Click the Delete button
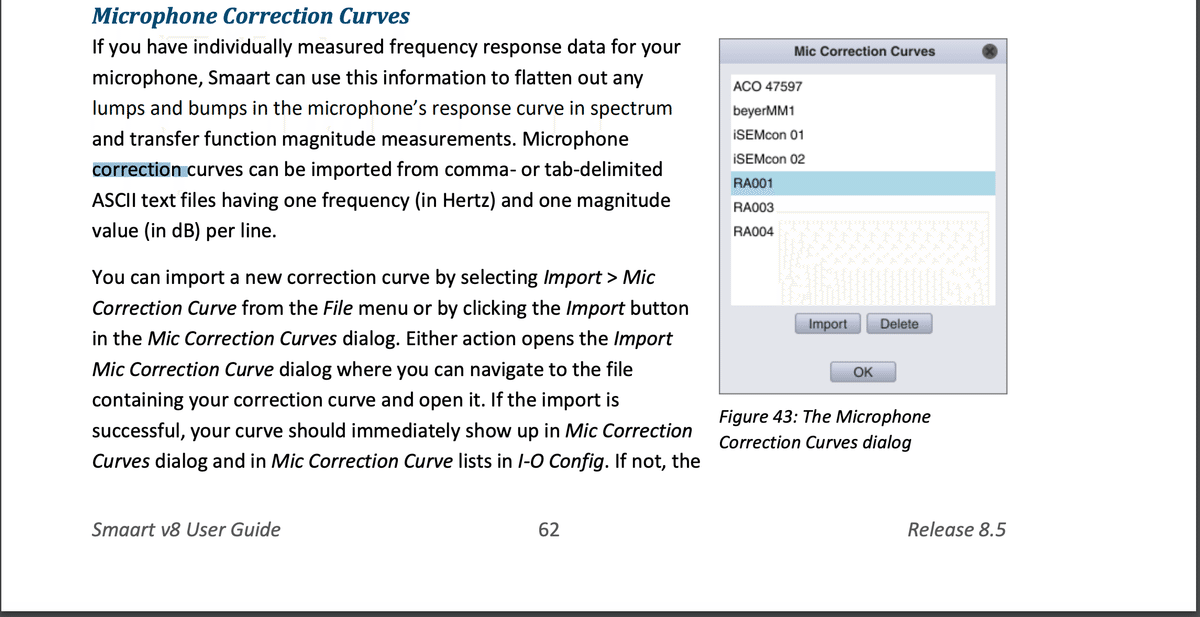The image size is (1200, 617). pos(899,323)
